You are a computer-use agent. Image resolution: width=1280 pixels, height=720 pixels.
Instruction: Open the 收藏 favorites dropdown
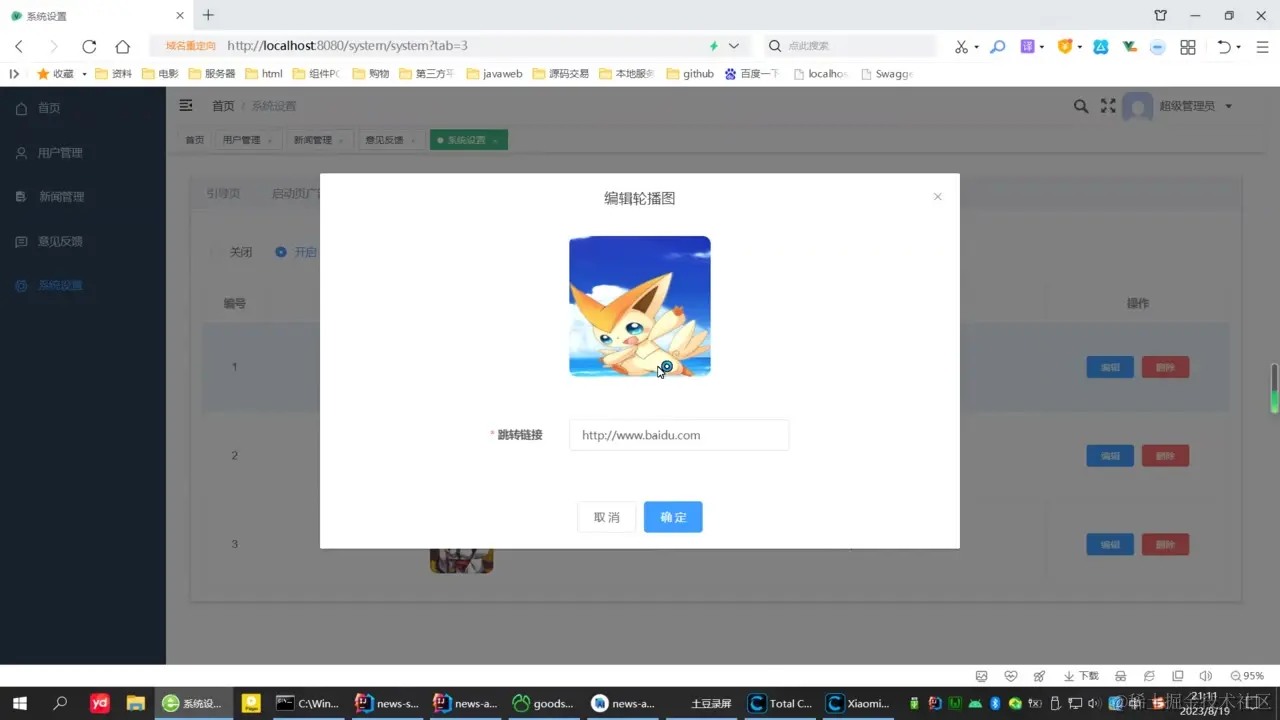62,74
